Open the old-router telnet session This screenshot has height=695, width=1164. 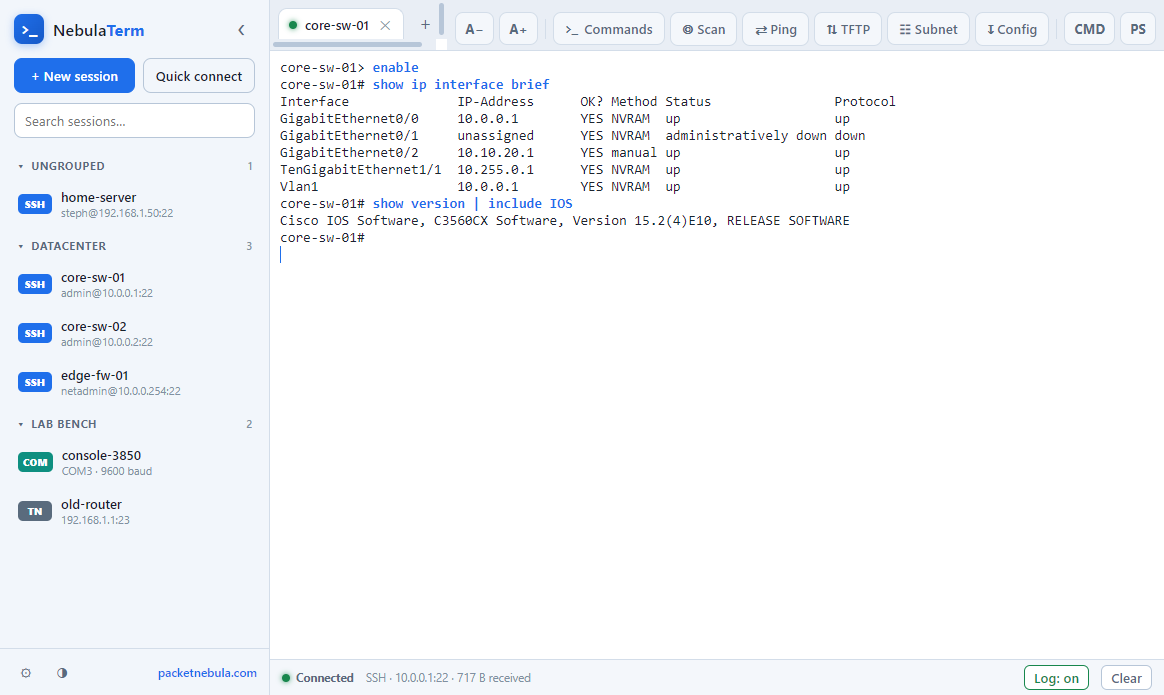[x=134, y=512]
